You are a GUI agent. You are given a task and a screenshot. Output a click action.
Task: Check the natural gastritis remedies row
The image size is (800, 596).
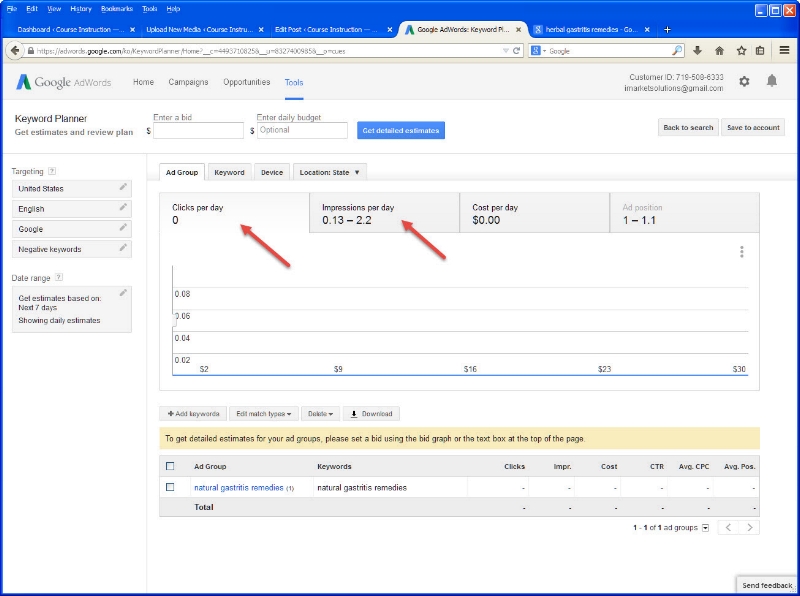click(x=170, y=487)
